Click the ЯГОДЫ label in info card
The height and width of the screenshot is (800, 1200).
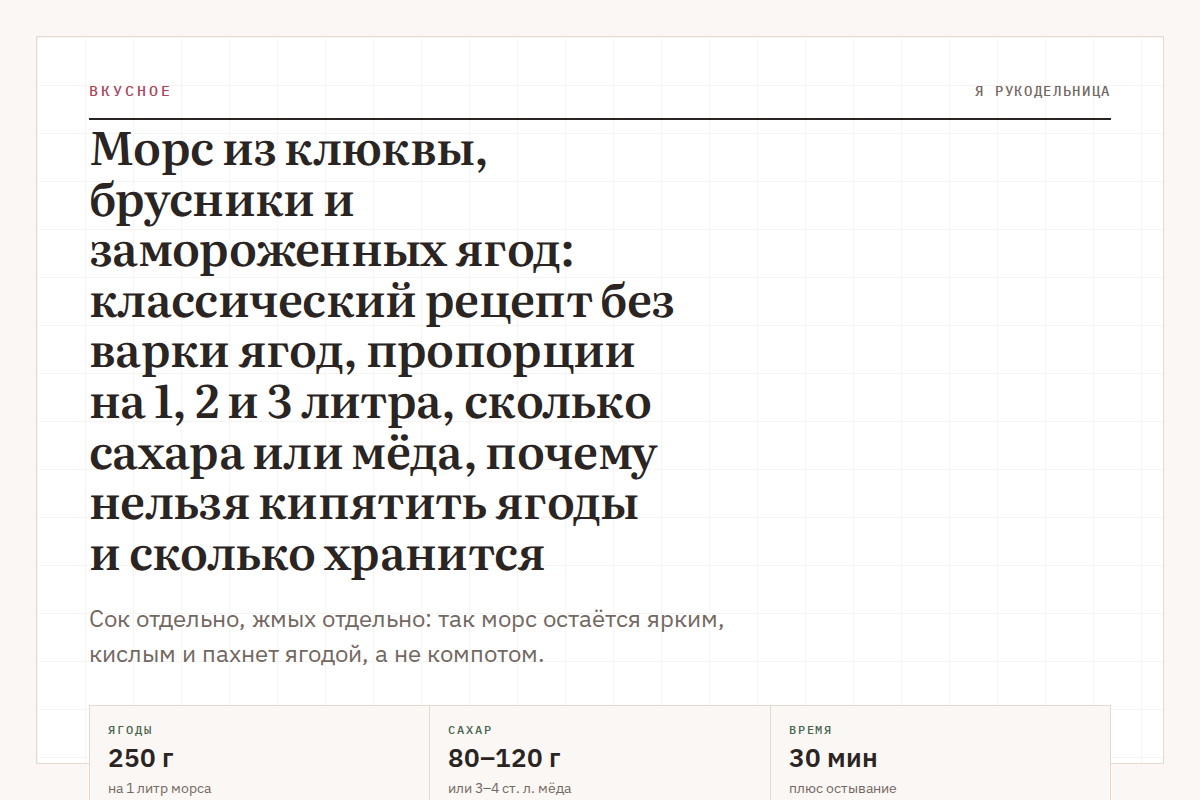point(130,730)
